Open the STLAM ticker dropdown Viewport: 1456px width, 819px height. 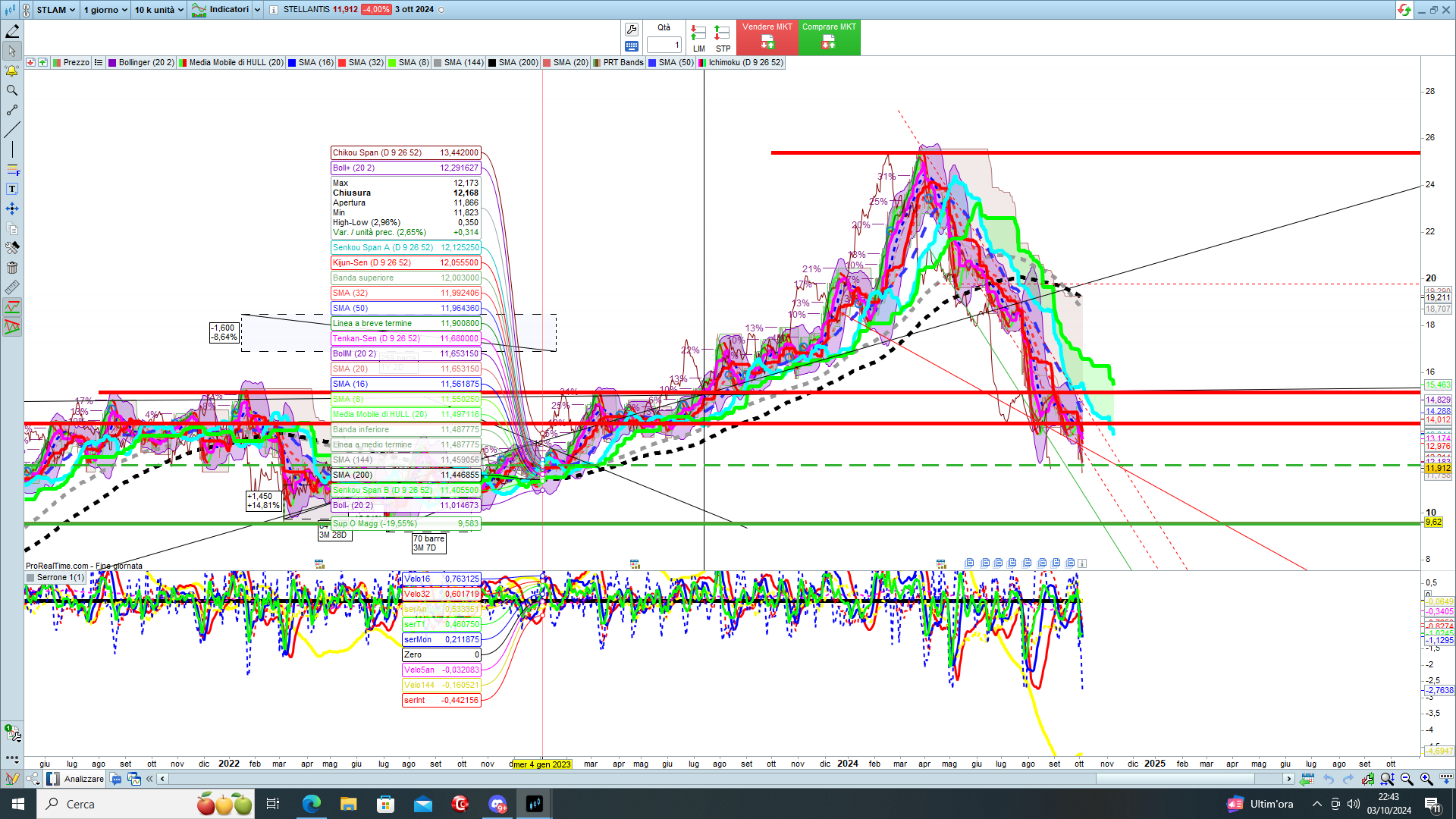(56, 10)
